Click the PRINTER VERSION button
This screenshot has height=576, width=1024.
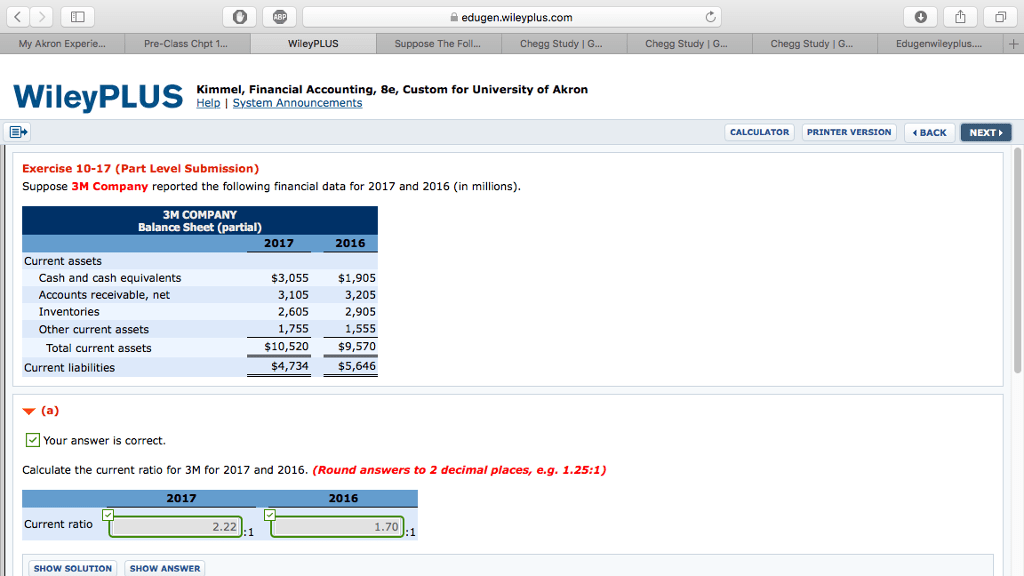pyautogui.click(x=849, y=132)
